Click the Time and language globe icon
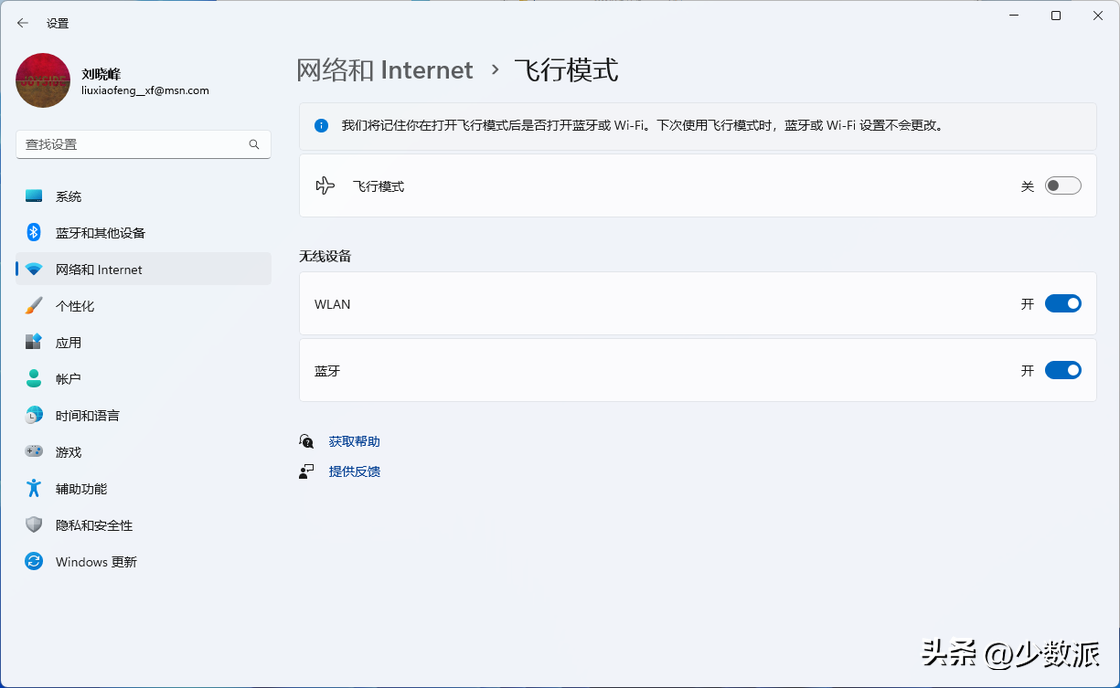1120x688 pixels. (34, 415)
